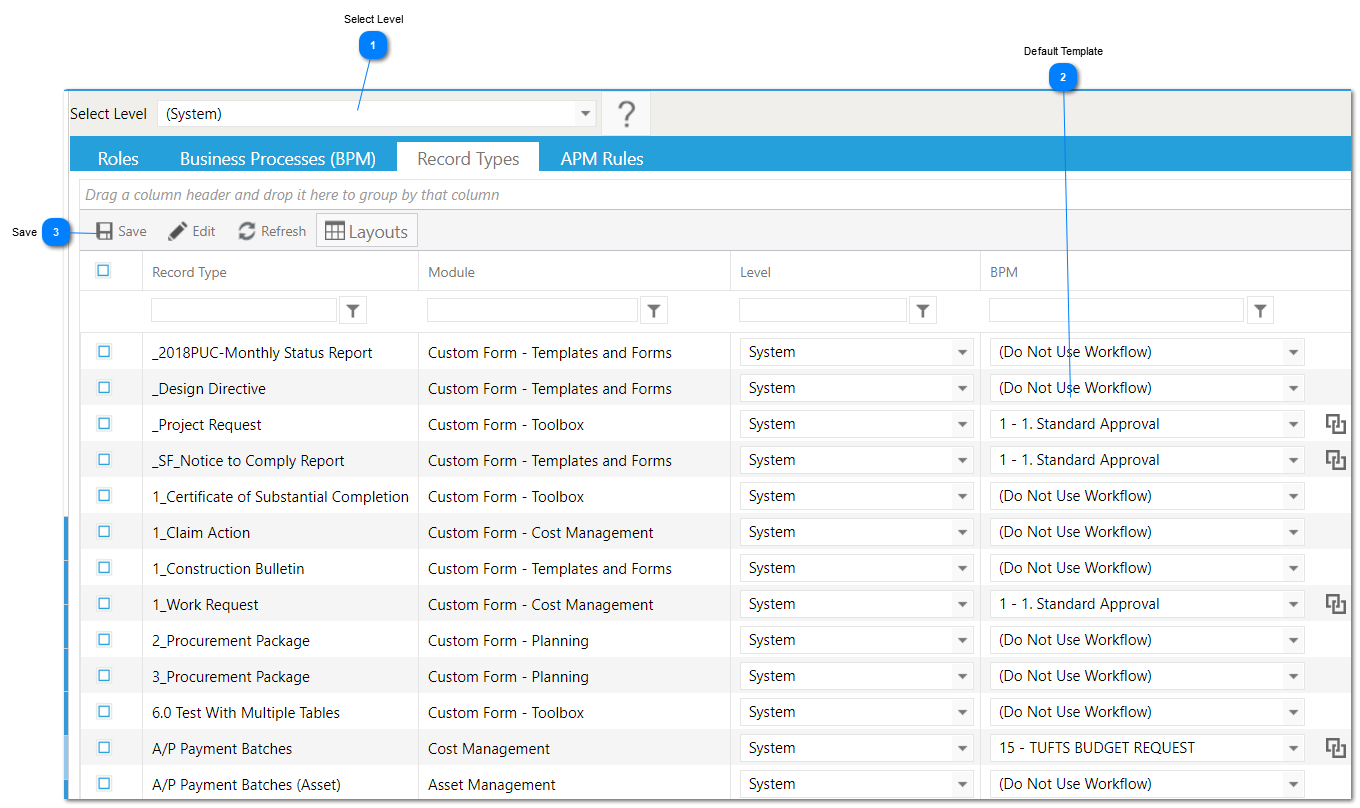Check the _Project Request row checkbox

tap(104, 424)
